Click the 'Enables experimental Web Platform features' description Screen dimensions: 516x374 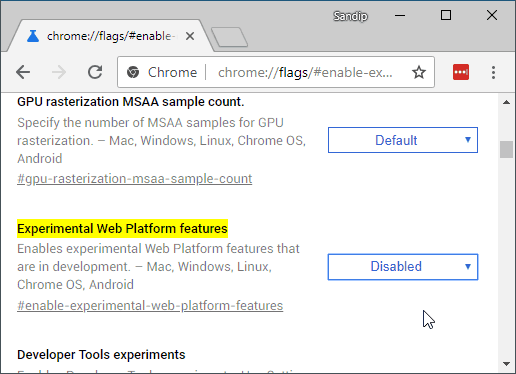[158, 267]
